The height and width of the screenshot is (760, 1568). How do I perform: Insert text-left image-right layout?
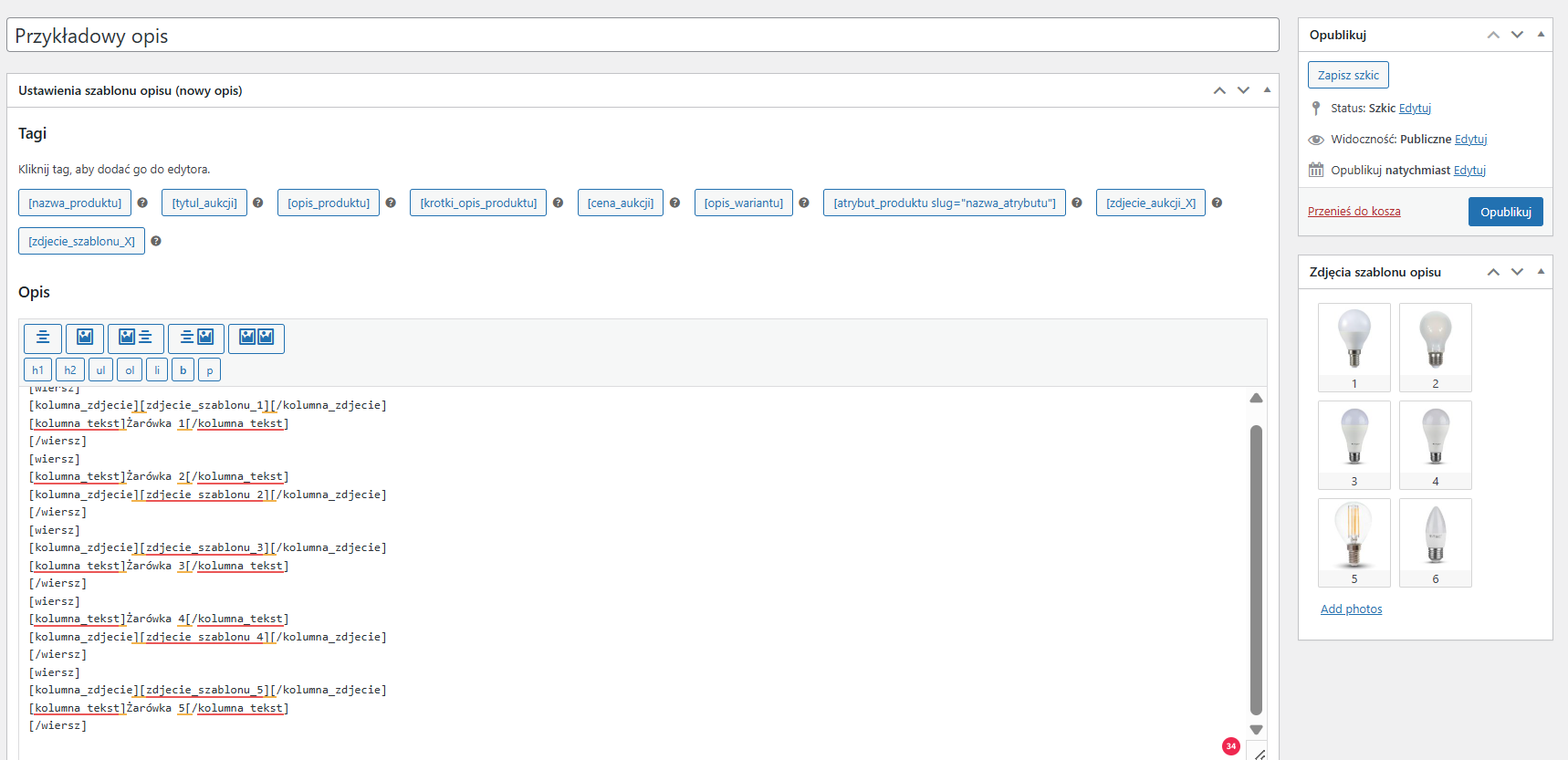tap(196, 338)
